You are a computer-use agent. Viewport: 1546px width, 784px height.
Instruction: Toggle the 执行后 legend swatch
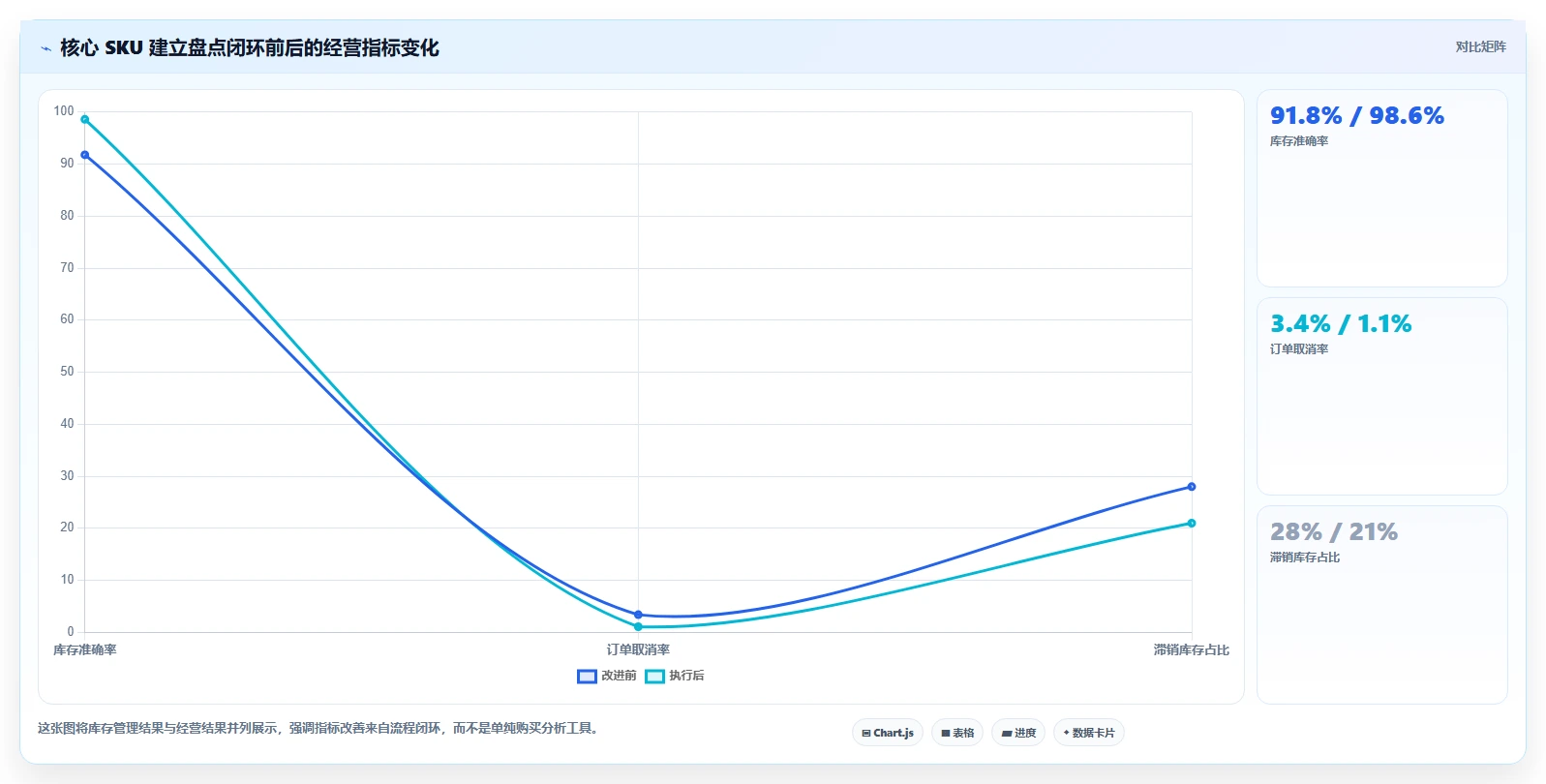(x=654, y=676)
